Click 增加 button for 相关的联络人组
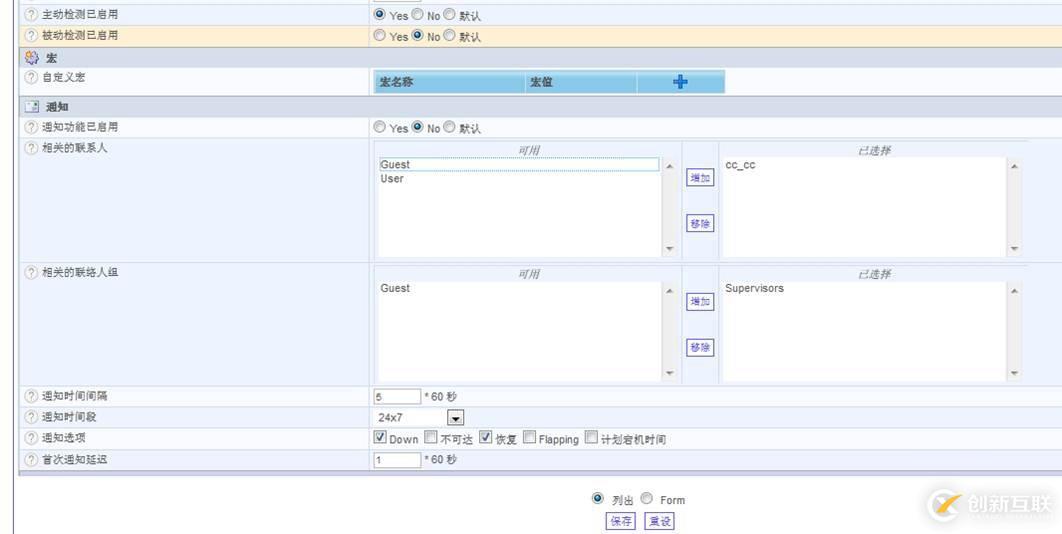 [700, 302]
